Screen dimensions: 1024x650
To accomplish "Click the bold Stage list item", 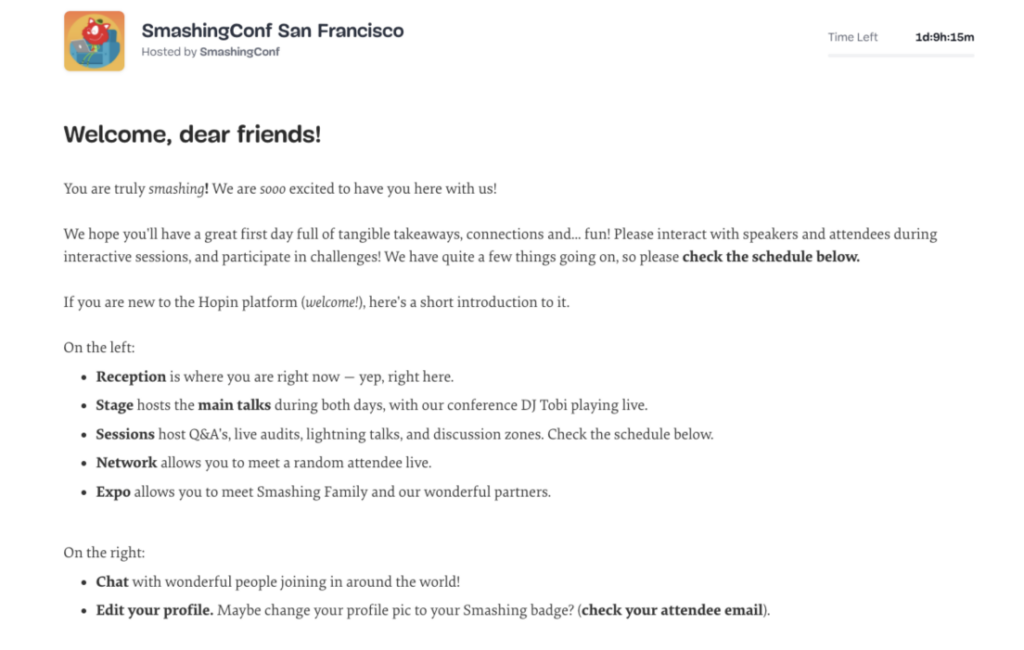I will point(114,405).
